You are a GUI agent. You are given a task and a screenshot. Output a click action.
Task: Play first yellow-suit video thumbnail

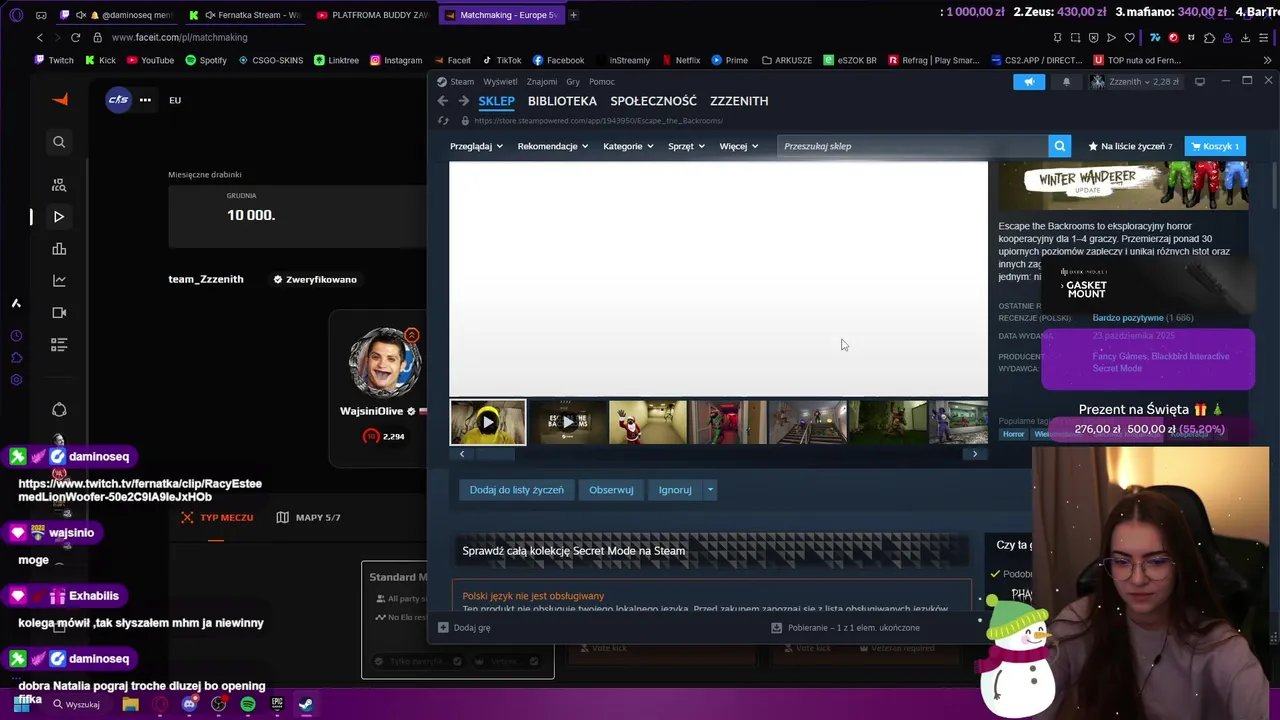[x=488, y=422]
